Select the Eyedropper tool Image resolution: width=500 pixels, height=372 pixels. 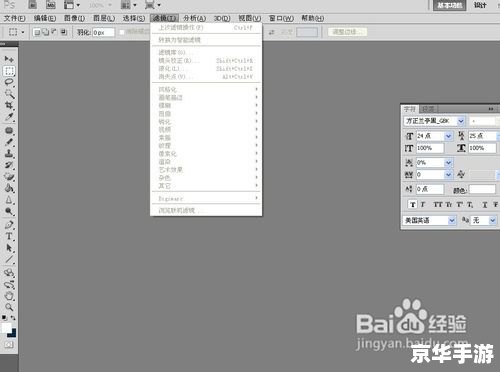tap(9, 117)
